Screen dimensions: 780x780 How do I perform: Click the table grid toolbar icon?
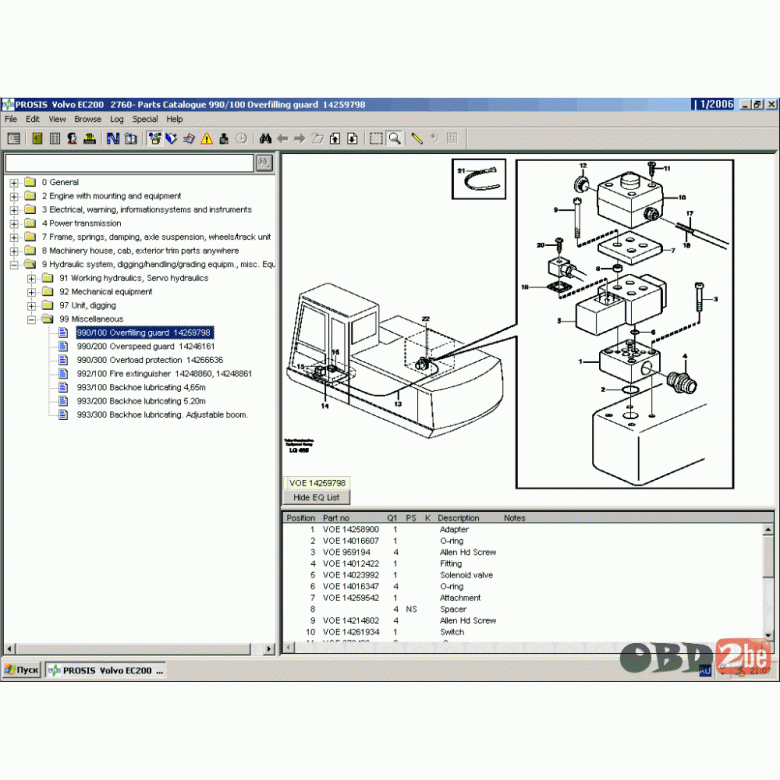point(55,139)
